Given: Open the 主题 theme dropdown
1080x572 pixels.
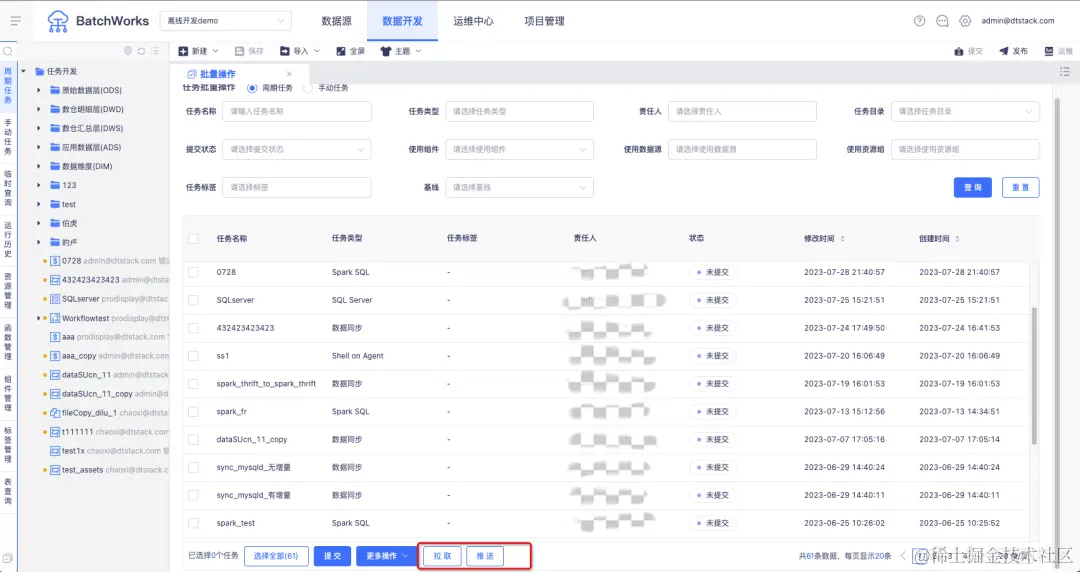Looking at the screenshot, I should click(x=401, y=51).
